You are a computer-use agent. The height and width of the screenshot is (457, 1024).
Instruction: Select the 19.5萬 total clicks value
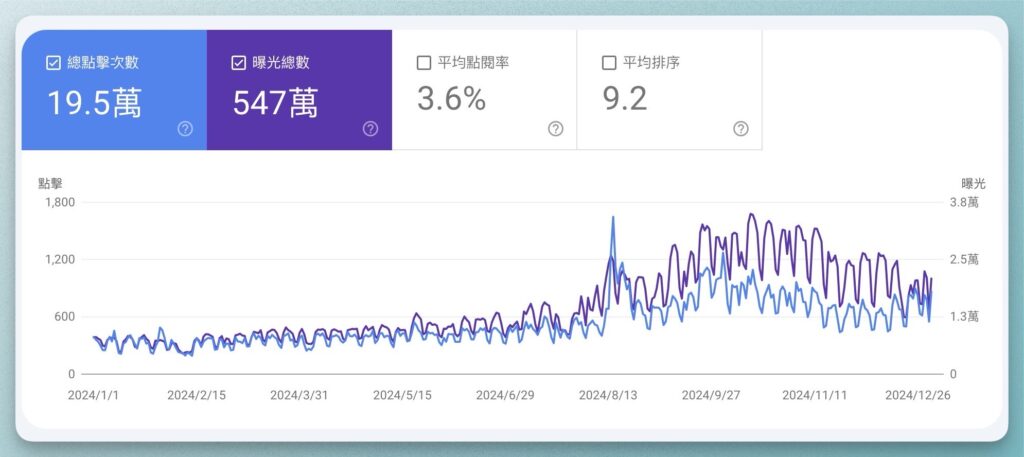point(95,102)
